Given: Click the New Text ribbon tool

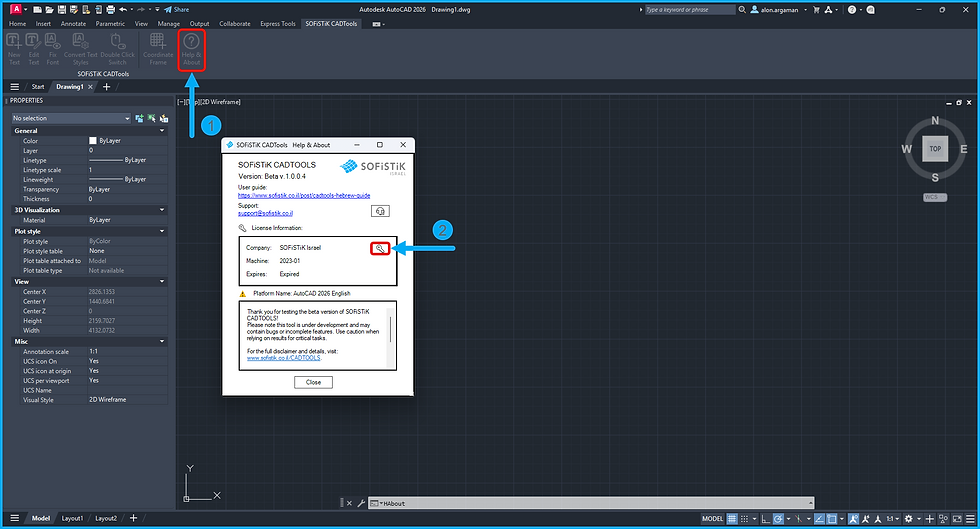Looking at the screenshot, I should (14, 49).
